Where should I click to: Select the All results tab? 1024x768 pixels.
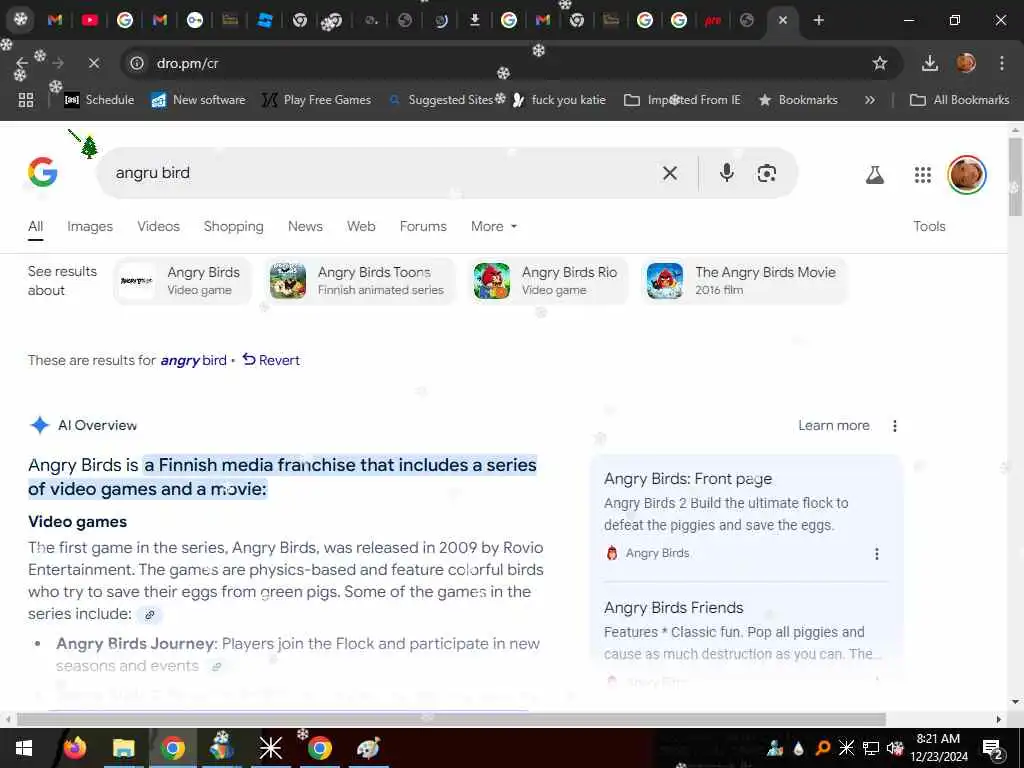coord(35,226)
